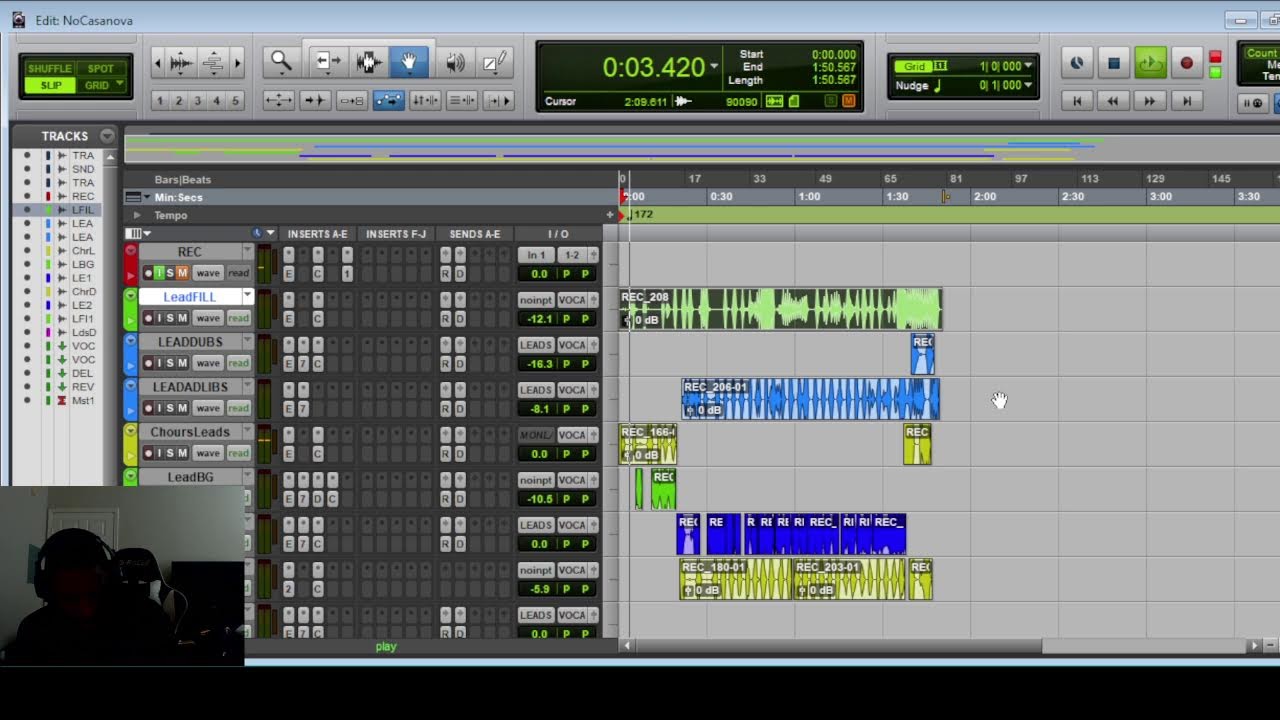
Task: Select the REC_208 green audio clip
Action: (781, 309)
